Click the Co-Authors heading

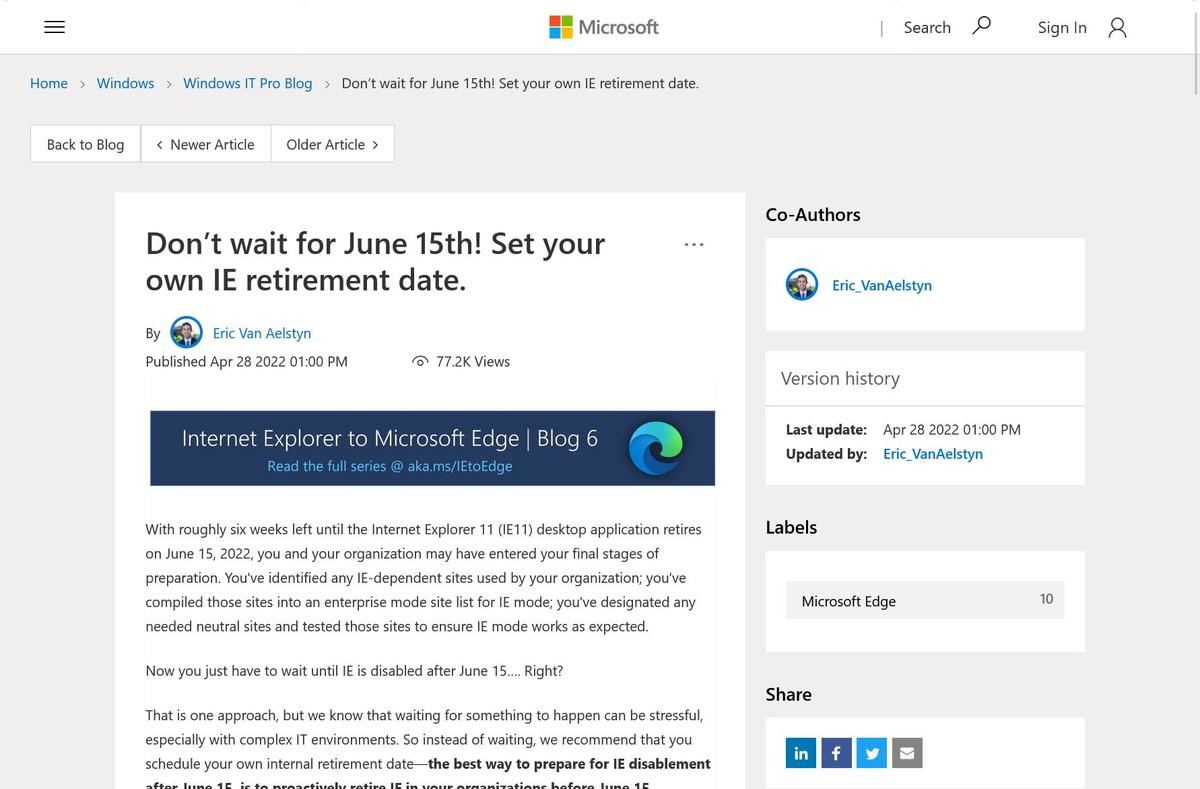[813, 214]
